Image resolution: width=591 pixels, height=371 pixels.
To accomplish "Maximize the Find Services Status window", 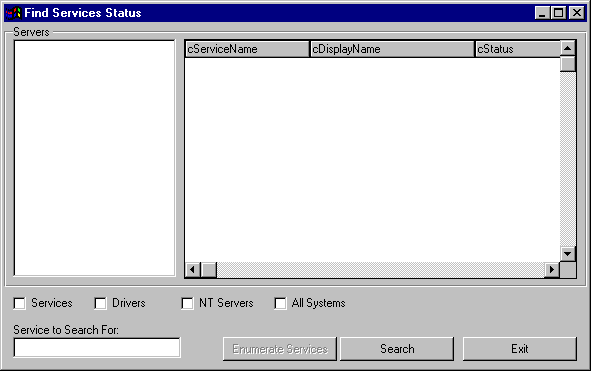I will point(558,13).
